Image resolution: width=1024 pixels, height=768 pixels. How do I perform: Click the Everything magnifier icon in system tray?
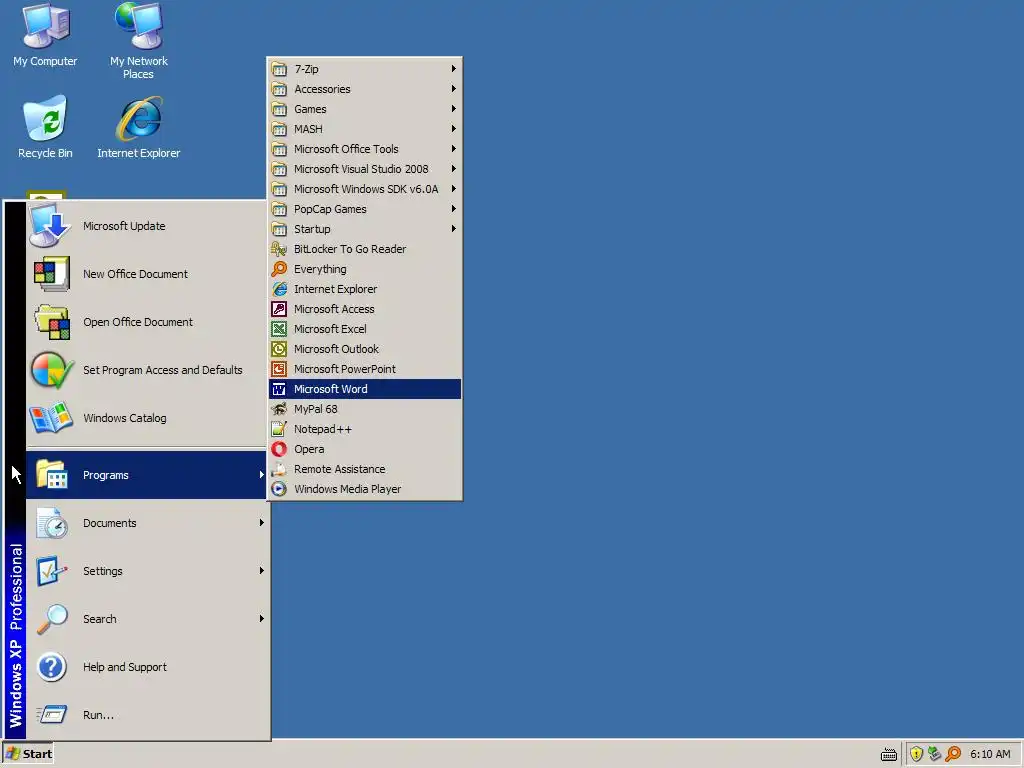coord(953,754)
